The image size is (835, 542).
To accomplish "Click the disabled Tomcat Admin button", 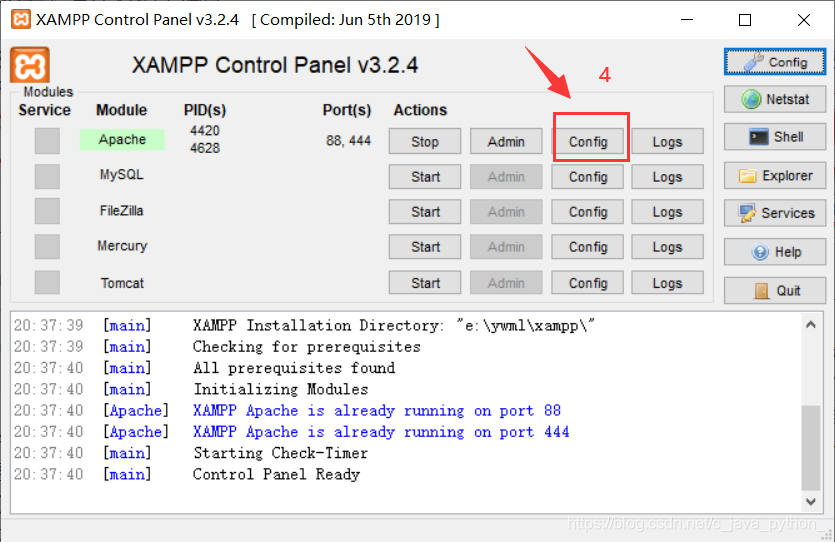I will (506, 282).
